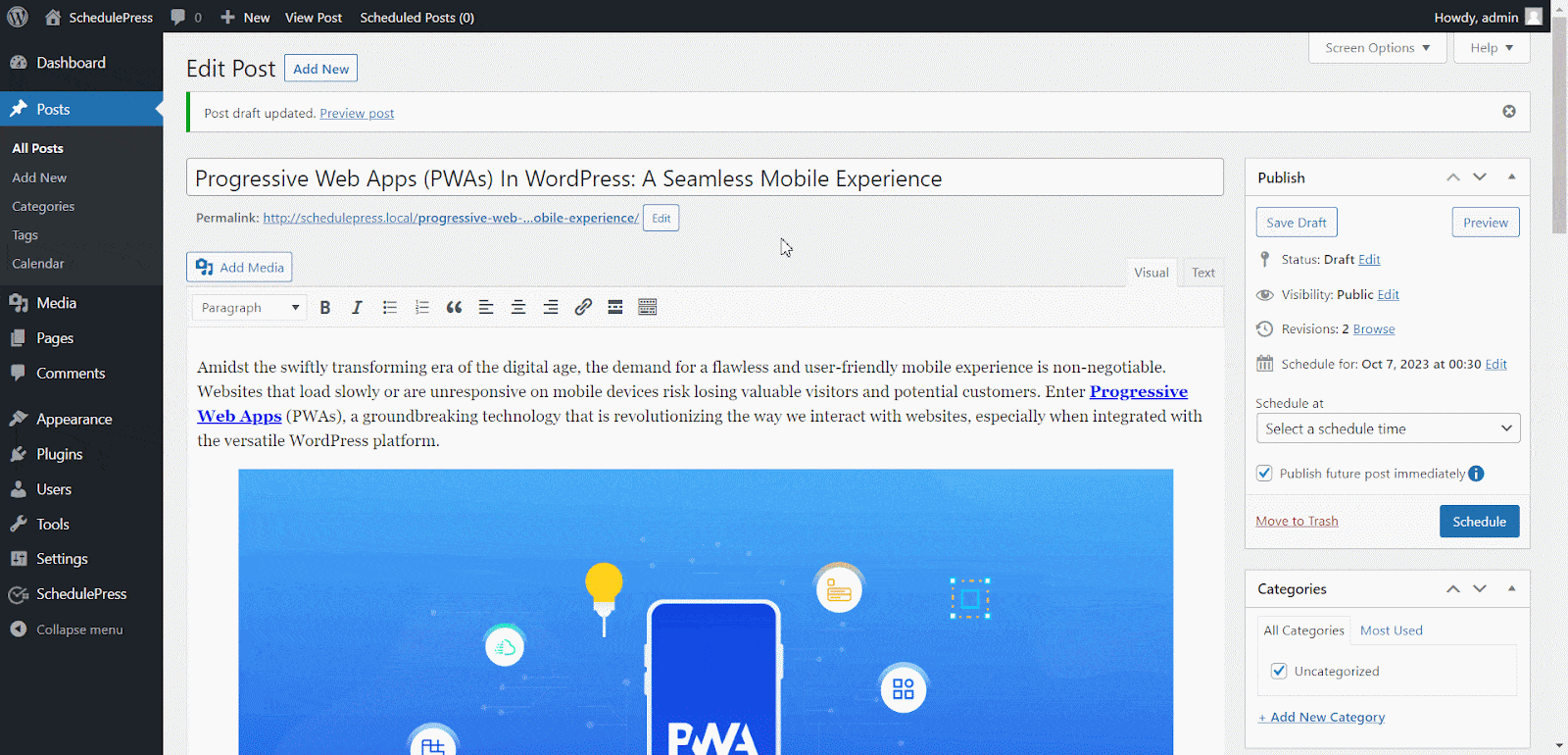The width and height of the screenshot is (1568, 755).
Task: Insert a bulleted list
Action: [389, 307]
